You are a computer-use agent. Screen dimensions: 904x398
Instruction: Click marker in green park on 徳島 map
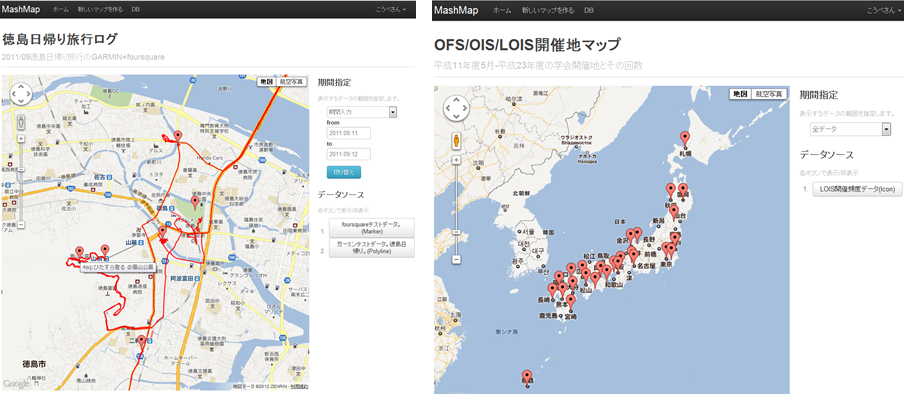[195, 202]
